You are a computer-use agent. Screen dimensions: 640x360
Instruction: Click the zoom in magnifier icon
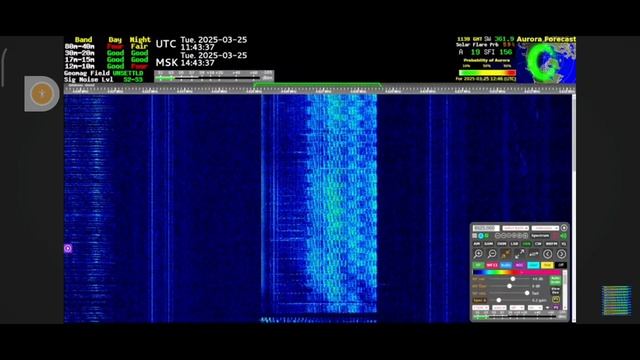pos(478,253)
